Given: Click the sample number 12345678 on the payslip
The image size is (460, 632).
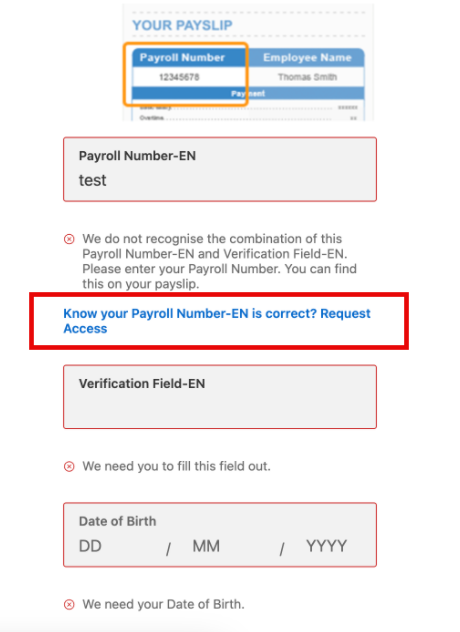Looking at the screenshot, I should click(179, 77).
